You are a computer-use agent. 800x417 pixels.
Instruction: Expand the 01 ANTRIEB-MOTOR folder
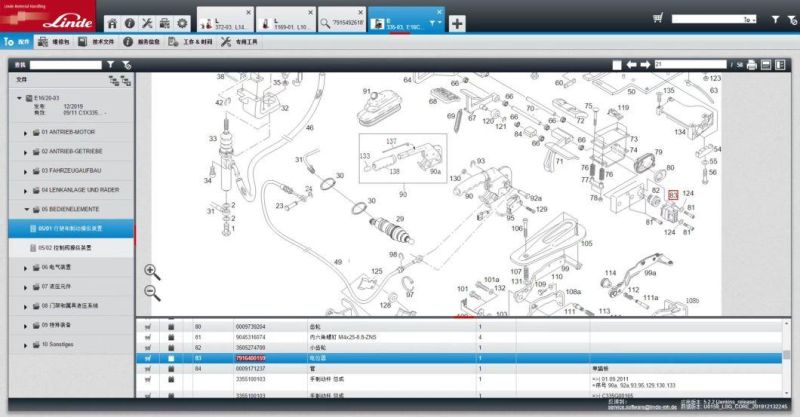click(x=25, y=133)
